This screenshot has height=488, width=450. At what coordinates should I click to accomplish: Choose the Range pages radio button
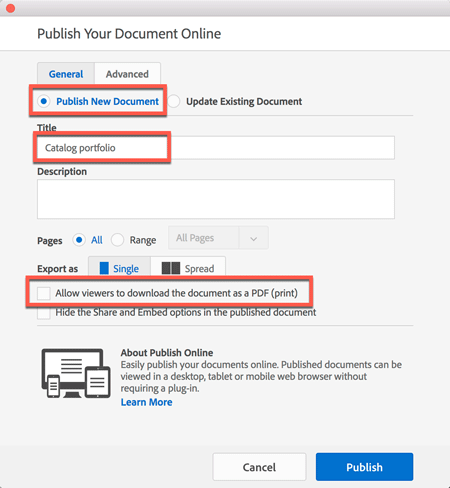click(x=117, y=240)
